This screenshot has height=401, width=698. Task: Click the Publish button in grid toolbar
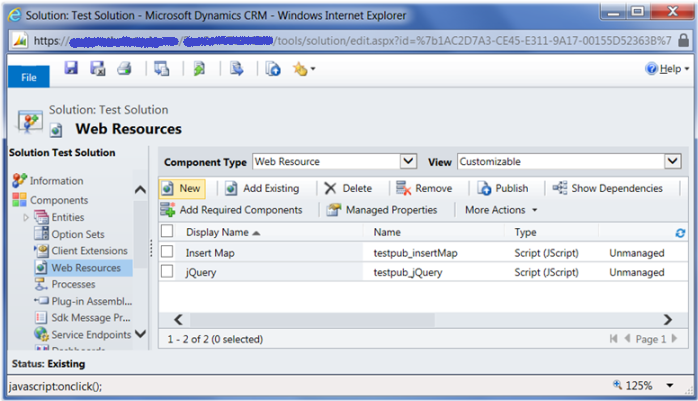click(503, 188)
